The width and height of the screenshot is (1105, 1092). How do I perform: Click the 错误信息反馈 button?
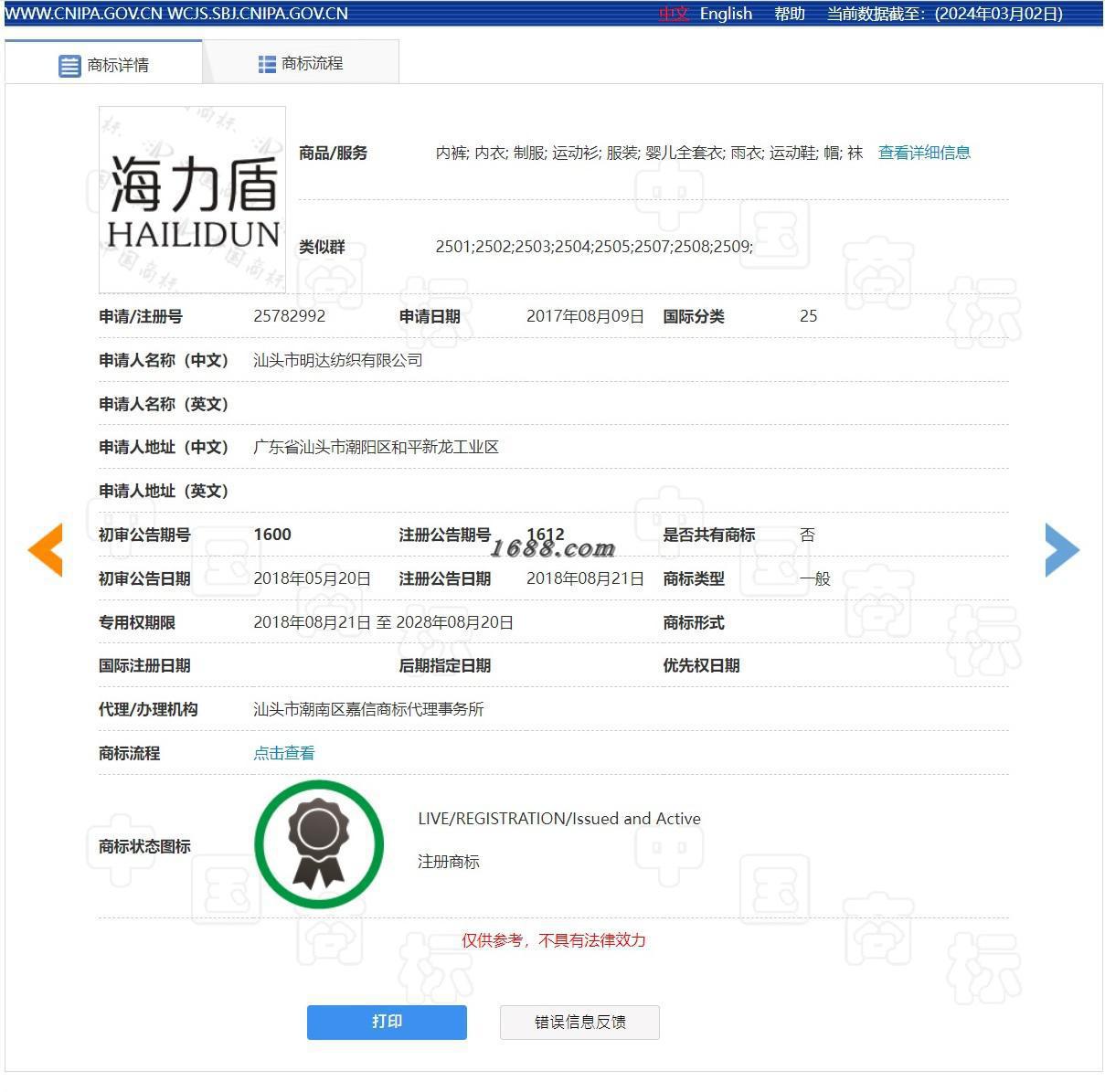tap(579, 1022)
